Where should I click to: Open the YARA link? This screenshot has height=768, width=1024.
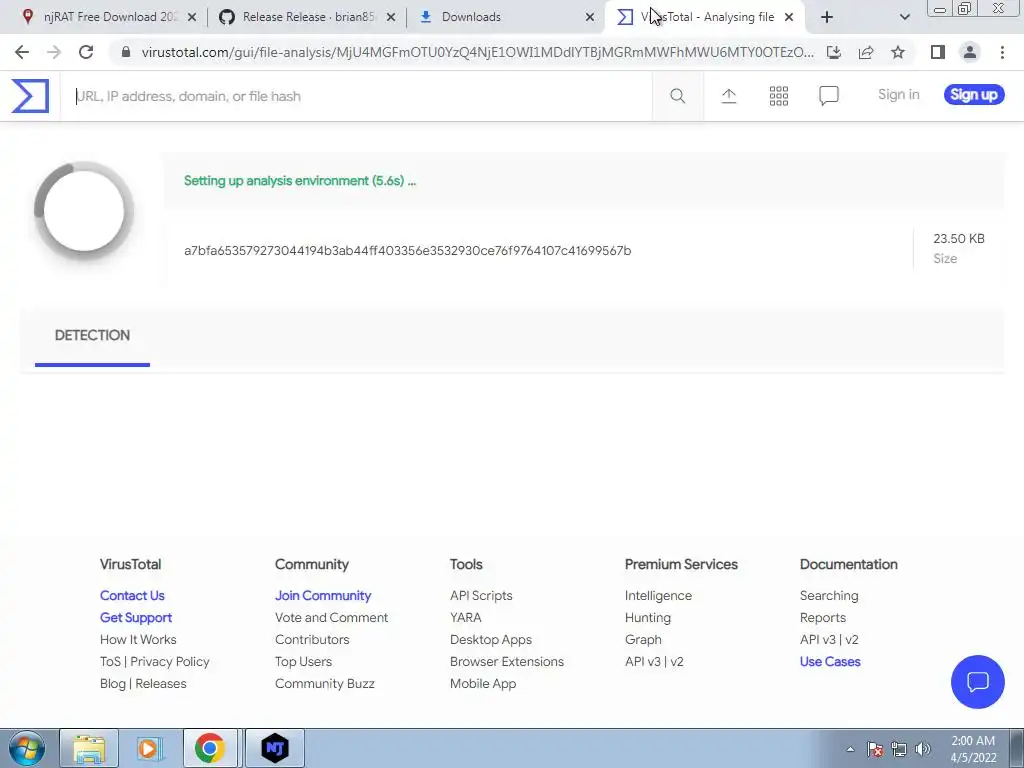point(465,618)
